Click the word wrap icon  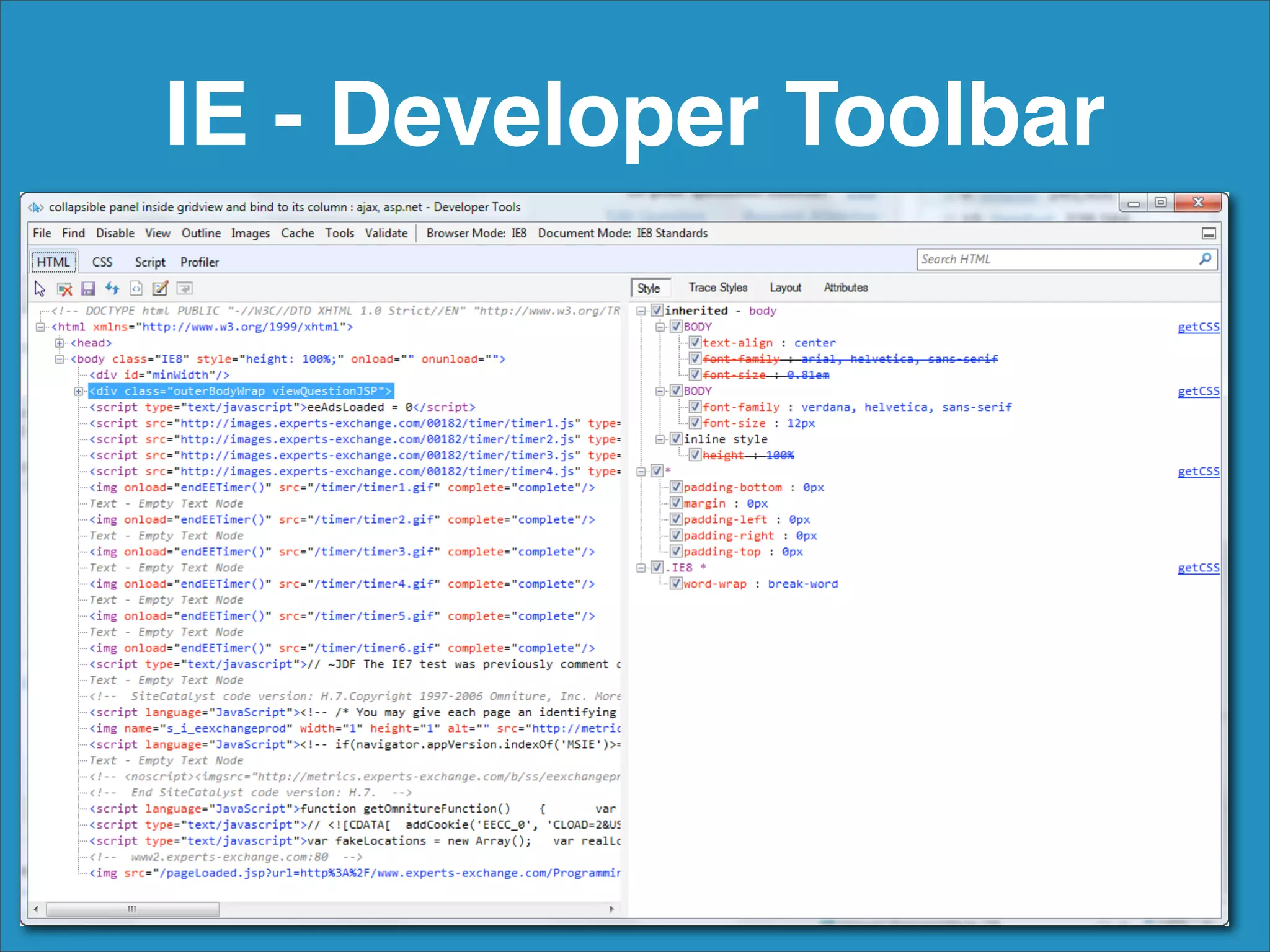(x=185, y=289)
